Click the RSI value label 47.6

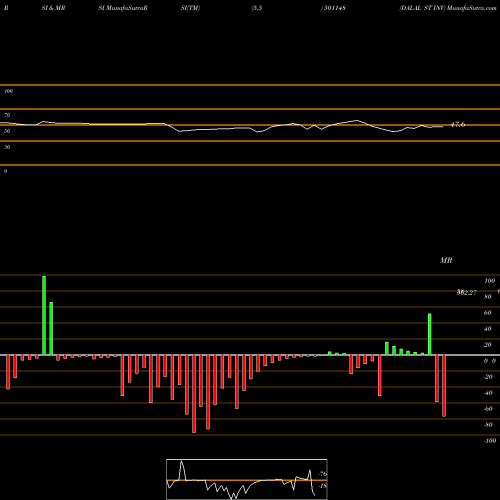point(458,125)
